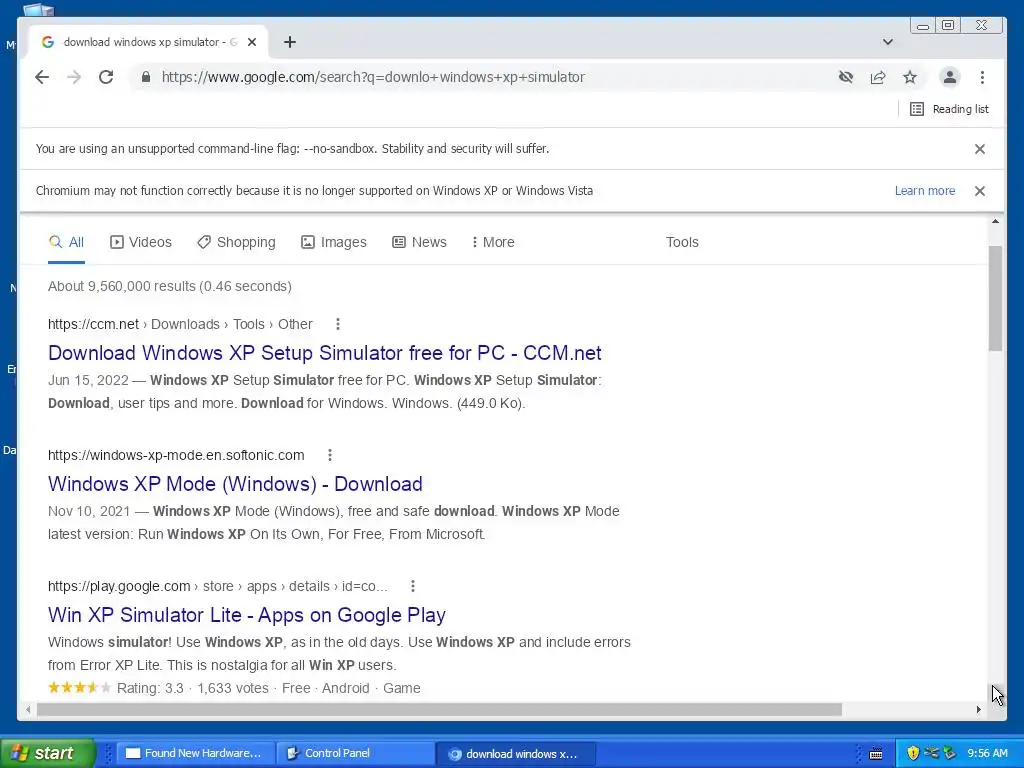Open options dots for ccm.net result

tap(338, 324)
